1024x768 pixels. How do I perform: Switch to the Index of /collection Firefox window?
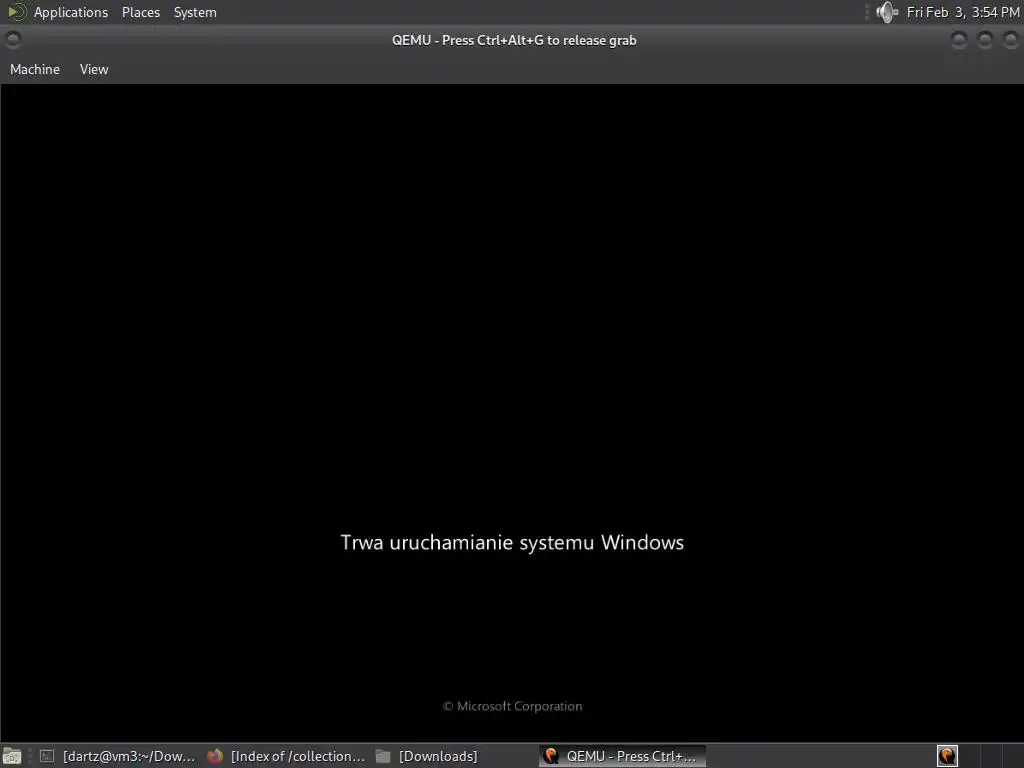click(x=285, y=756)
